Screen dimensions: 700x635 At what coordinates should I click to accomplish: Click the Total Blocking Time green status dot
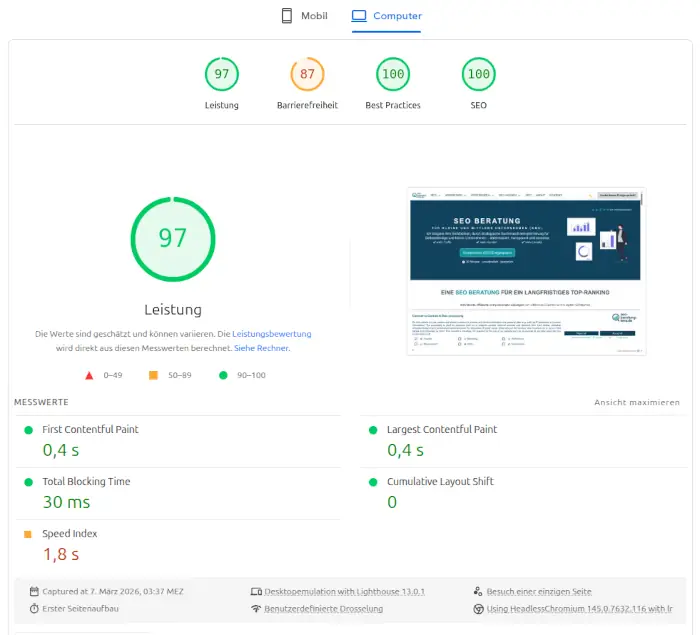[x=29, y=482]
